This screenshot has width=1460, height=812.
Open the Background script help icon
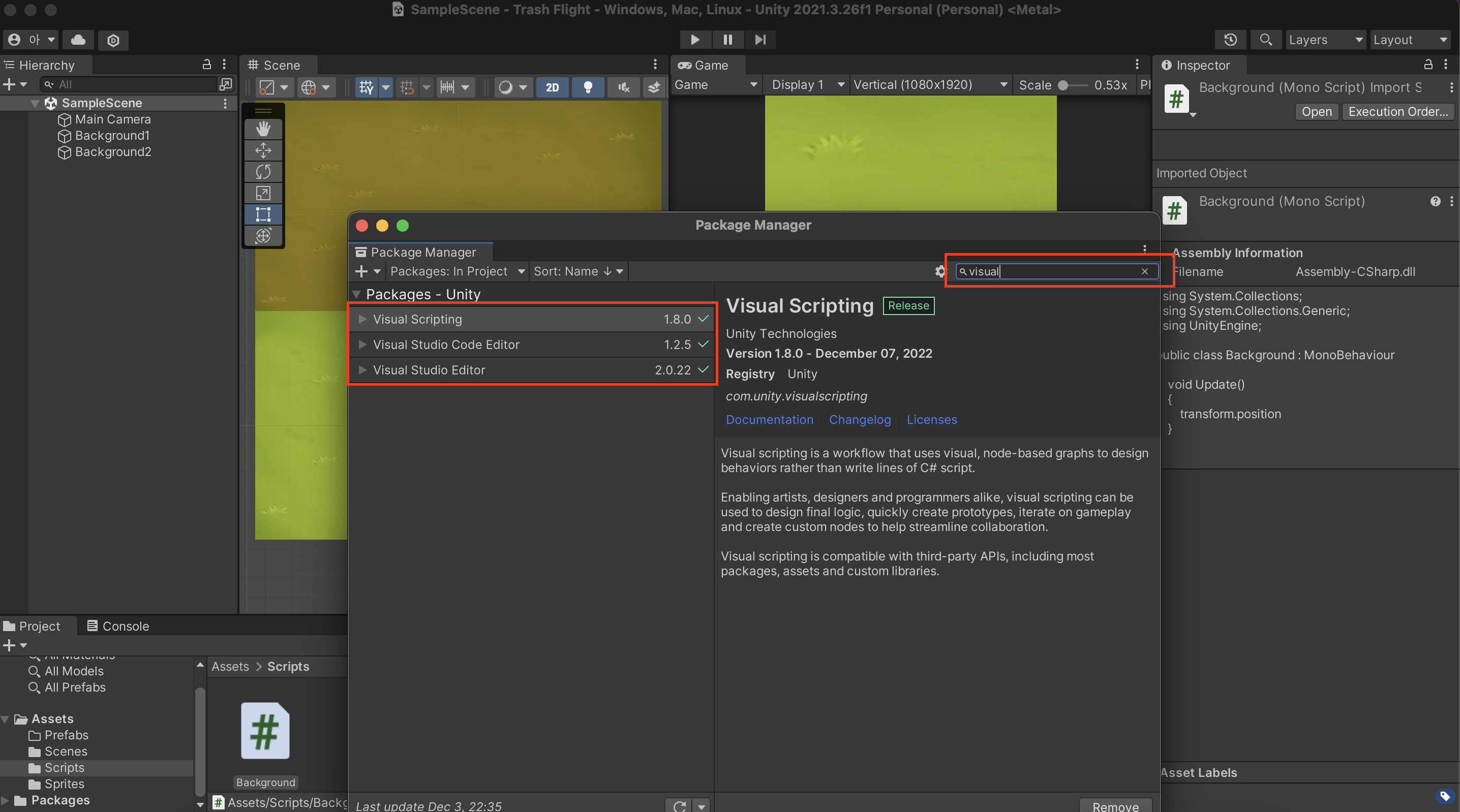click(1435, 201)
